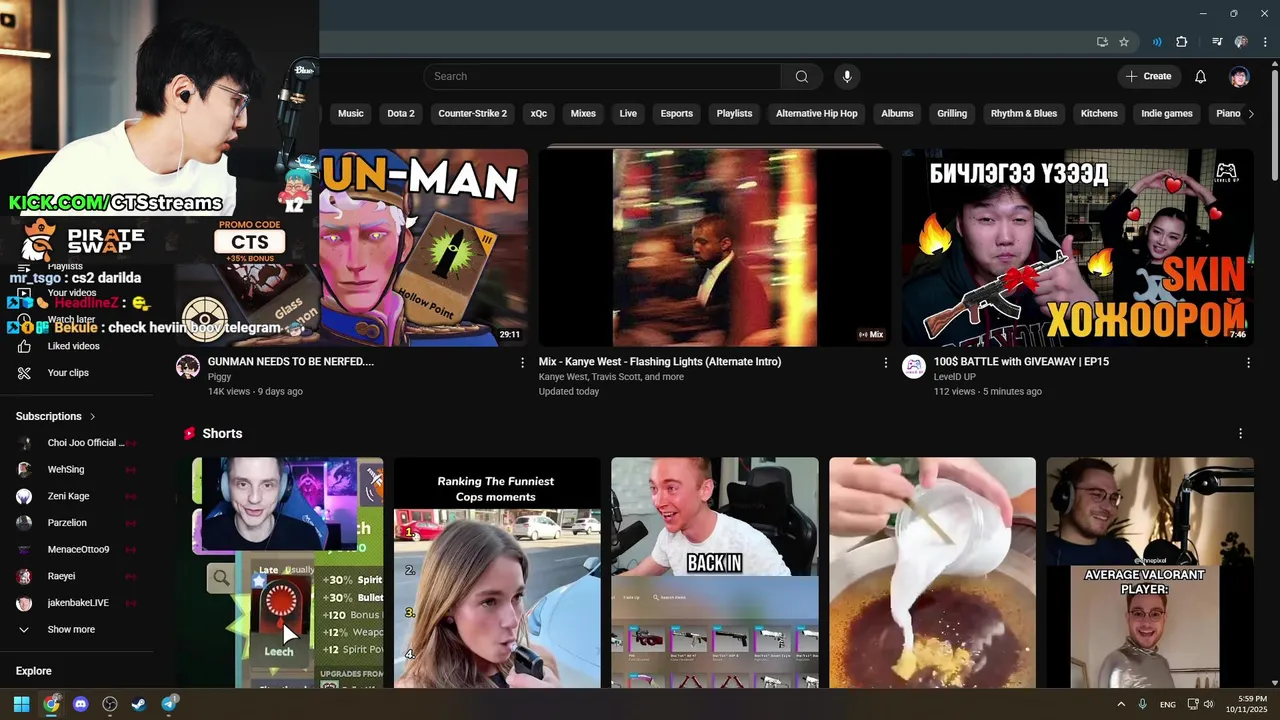Open the Shorts shelf three-dot menu

pos(1240,434)
